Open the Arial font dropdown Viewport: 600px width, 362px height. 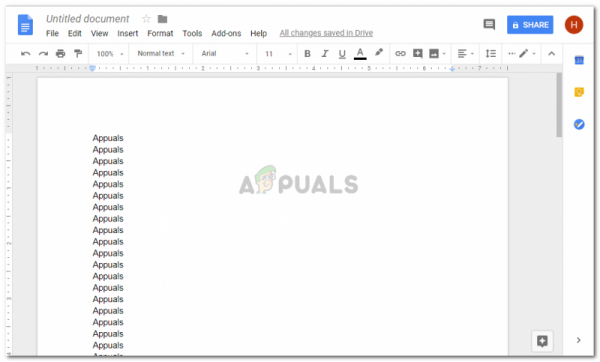coord(225,54)
